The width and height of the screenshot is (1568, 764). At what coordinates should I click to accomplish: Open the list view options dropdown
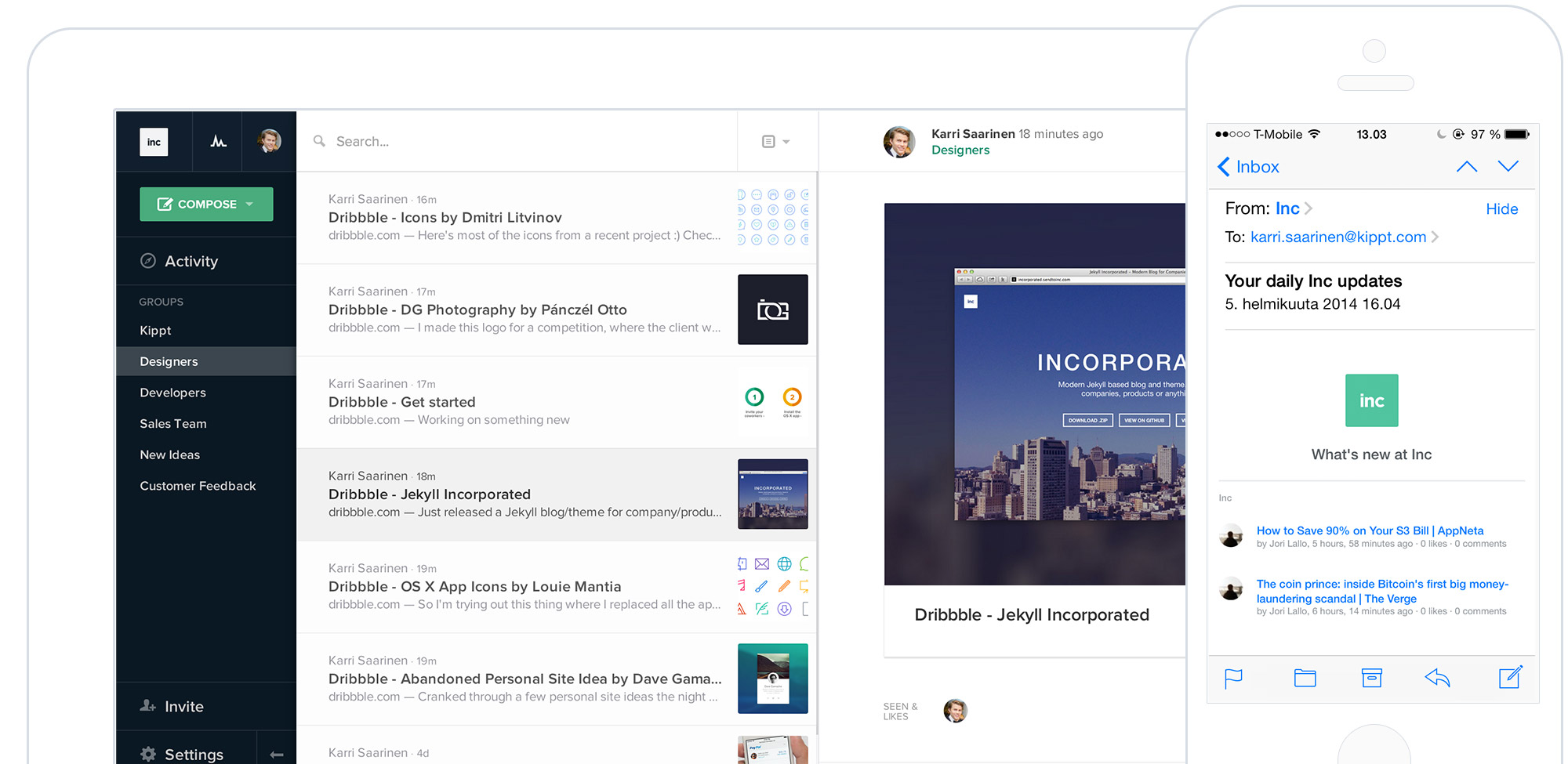pos(775,142)
